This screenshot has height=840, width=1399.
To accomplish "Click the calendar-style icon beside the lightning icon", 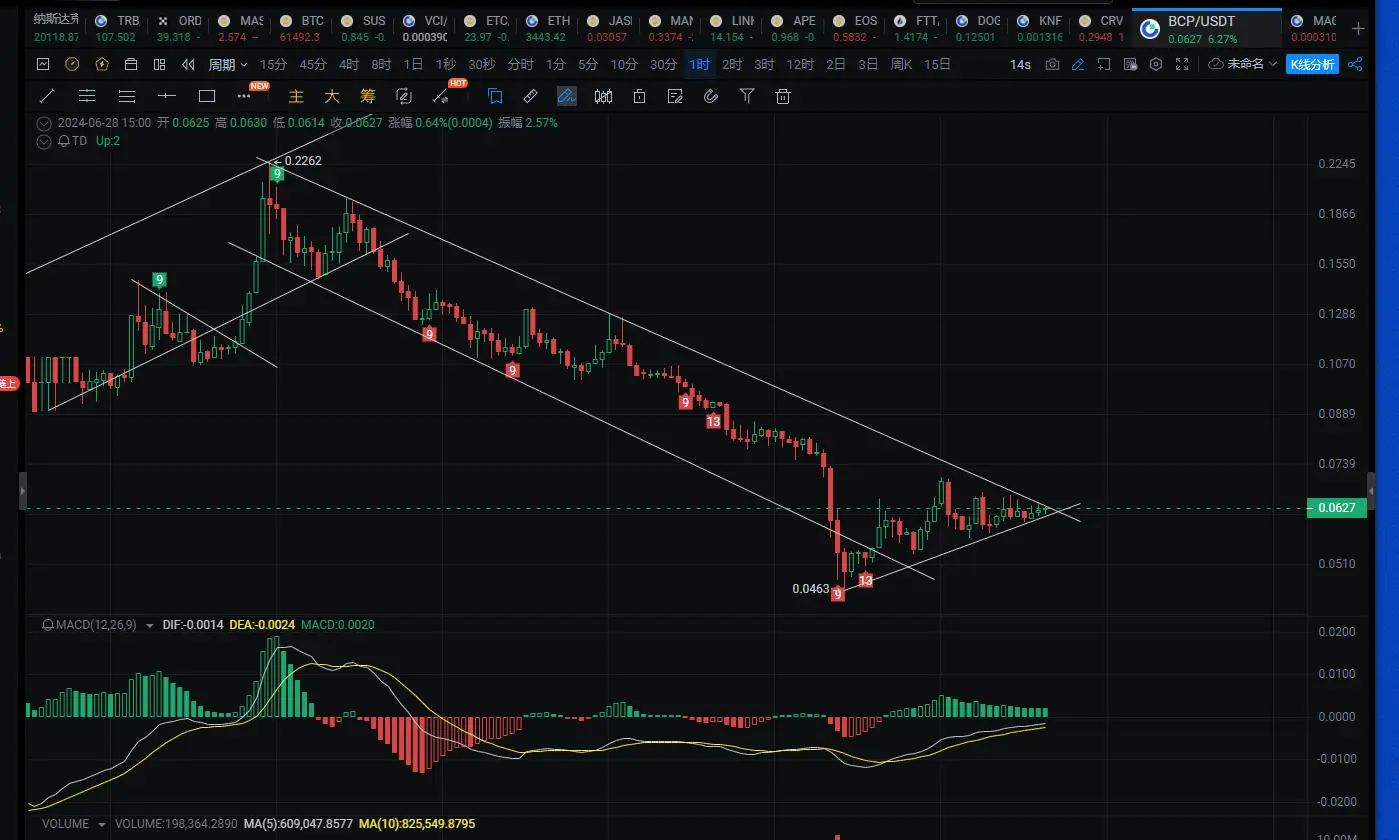I will click(130, 64).
